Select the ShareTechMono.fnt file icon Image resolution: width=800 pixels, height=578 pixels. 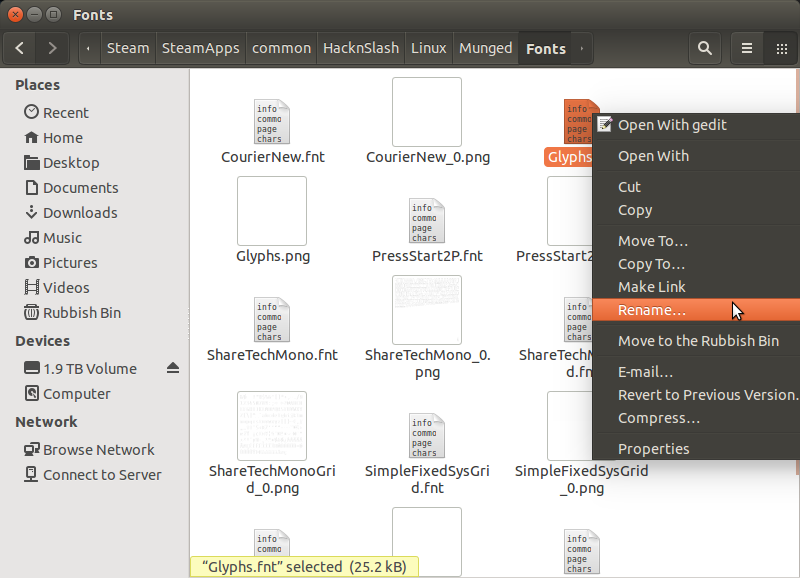click(x=271, y=320)
